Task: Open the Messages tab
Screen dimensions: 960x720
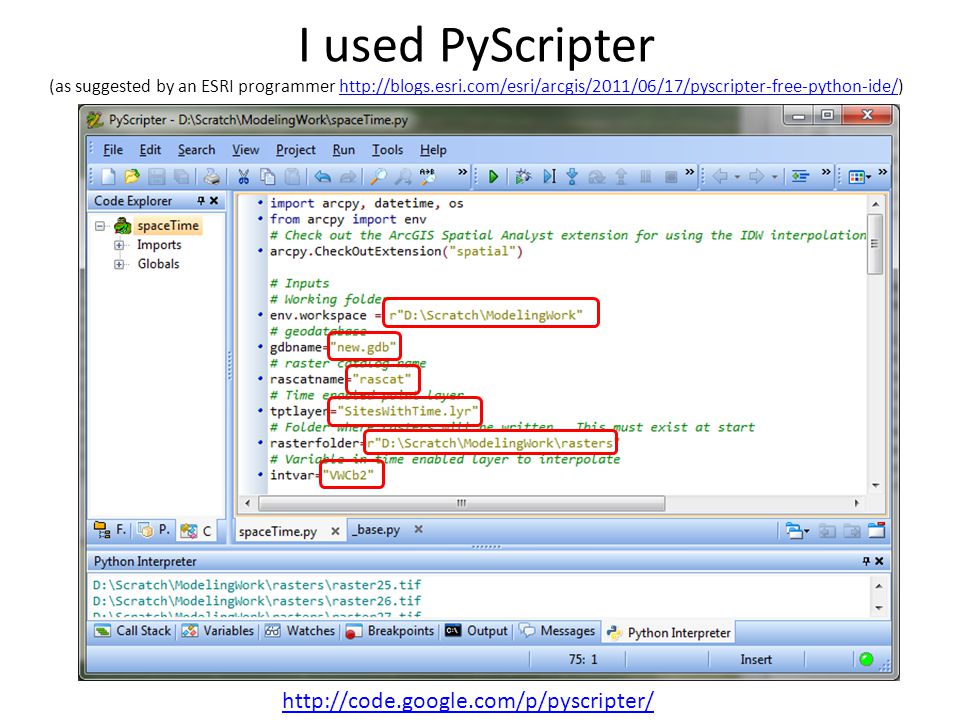Action: coord(557,631)
